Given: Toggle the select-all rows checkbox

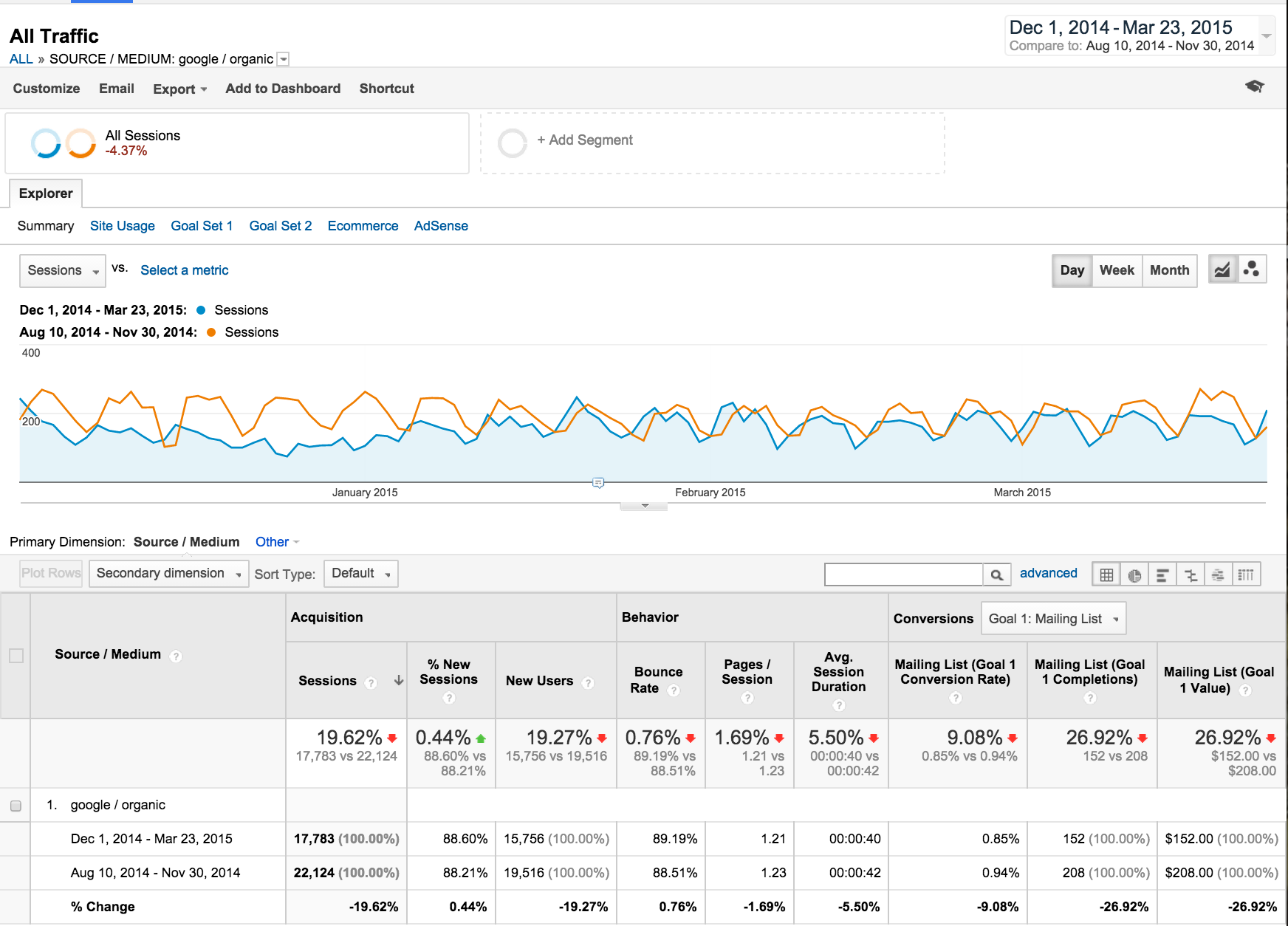Looking at the screenshot, I should (16, 656).
